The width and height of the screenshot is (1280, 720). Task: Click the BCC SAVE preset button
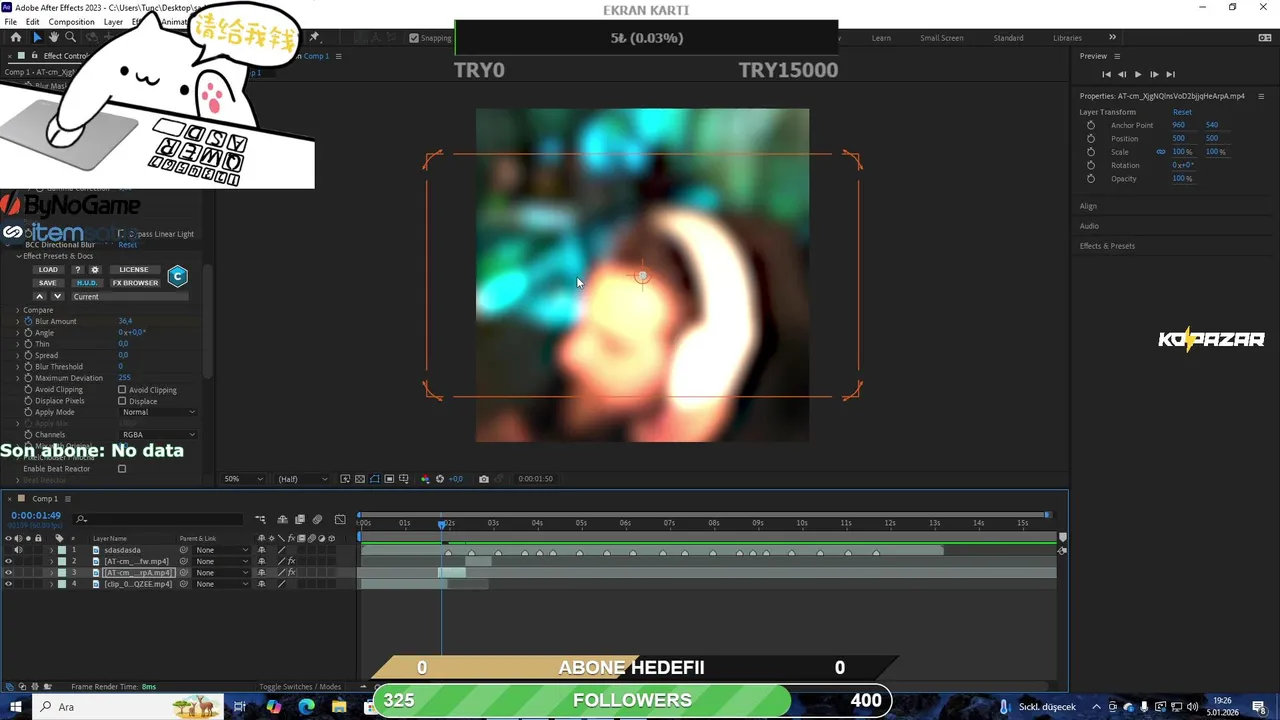[x=48, y=283]
